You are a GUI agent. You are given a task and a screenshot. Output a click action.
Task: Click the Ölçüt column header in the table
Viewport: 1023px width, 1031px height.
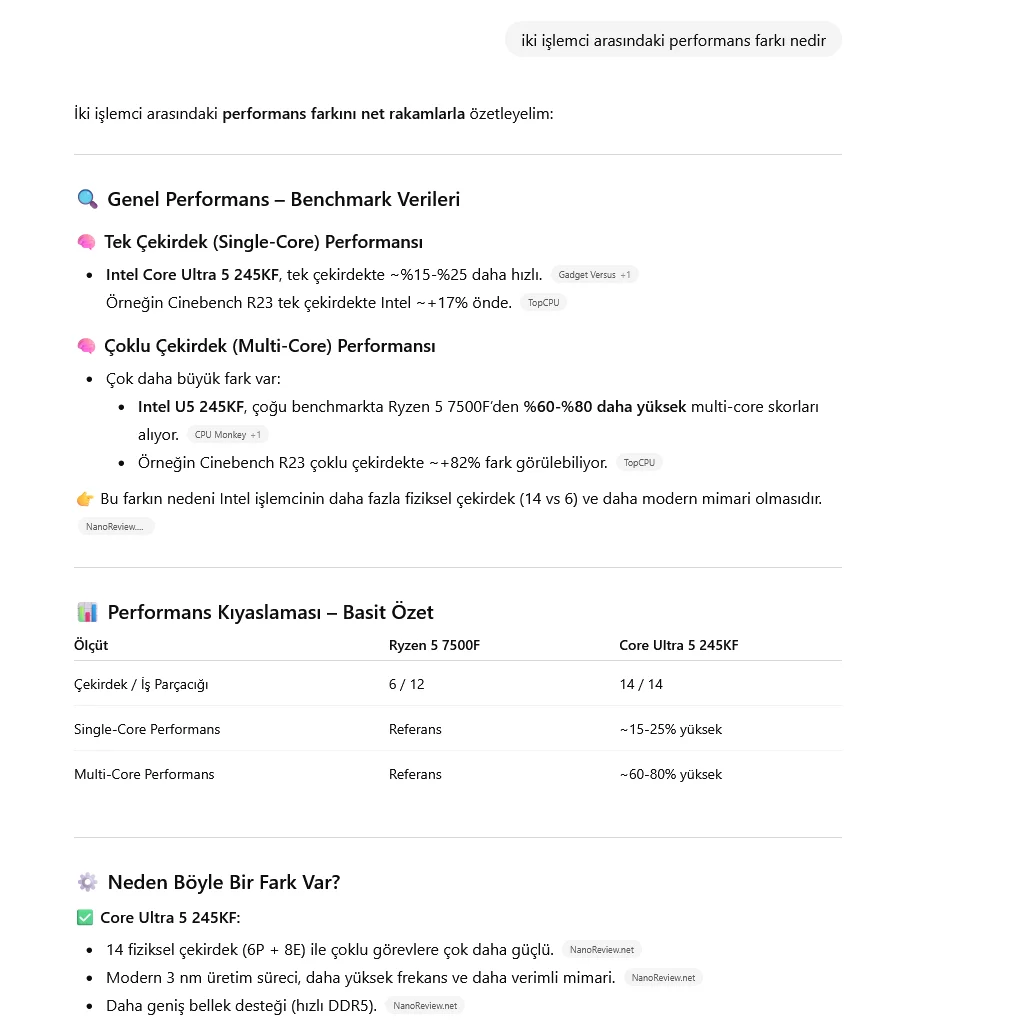point(91,646)
